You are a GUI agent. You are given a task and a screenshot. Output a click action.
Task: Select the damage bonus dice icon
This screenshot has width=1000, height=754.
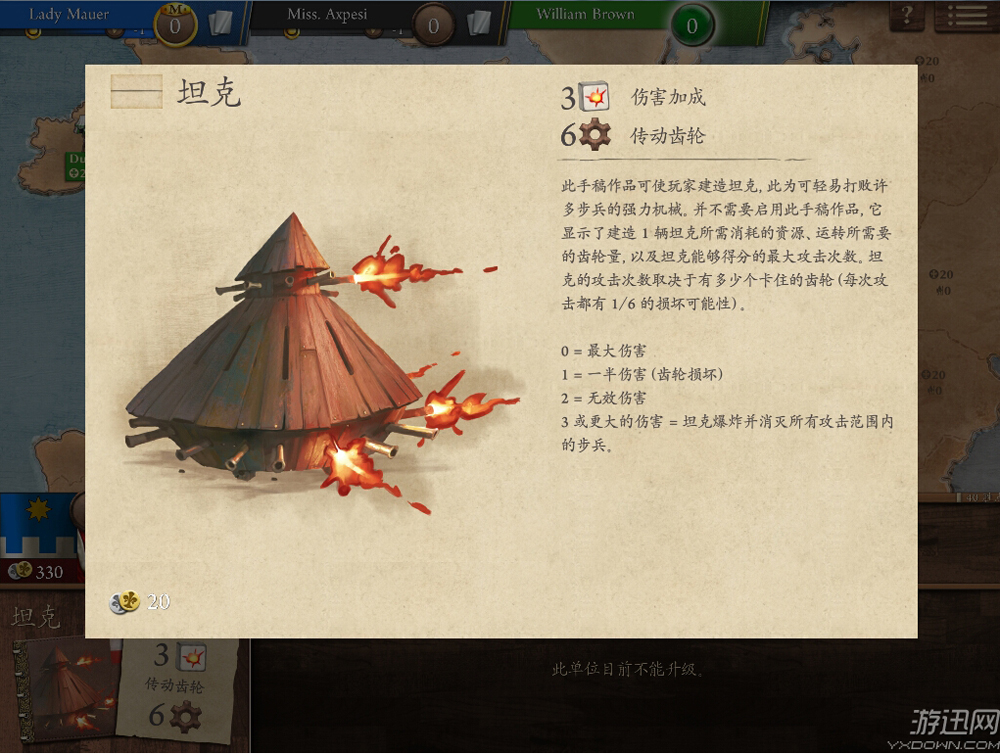pos(594,97)
